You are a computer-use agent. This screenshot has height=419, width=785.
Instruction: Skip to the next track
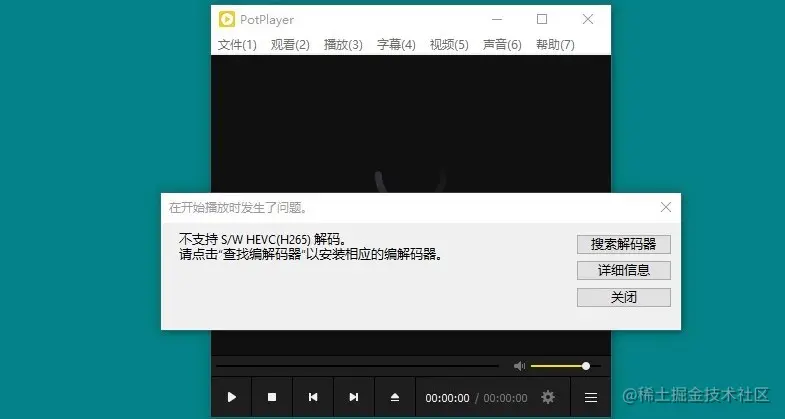pyautogui.click(x=354, y=397)
